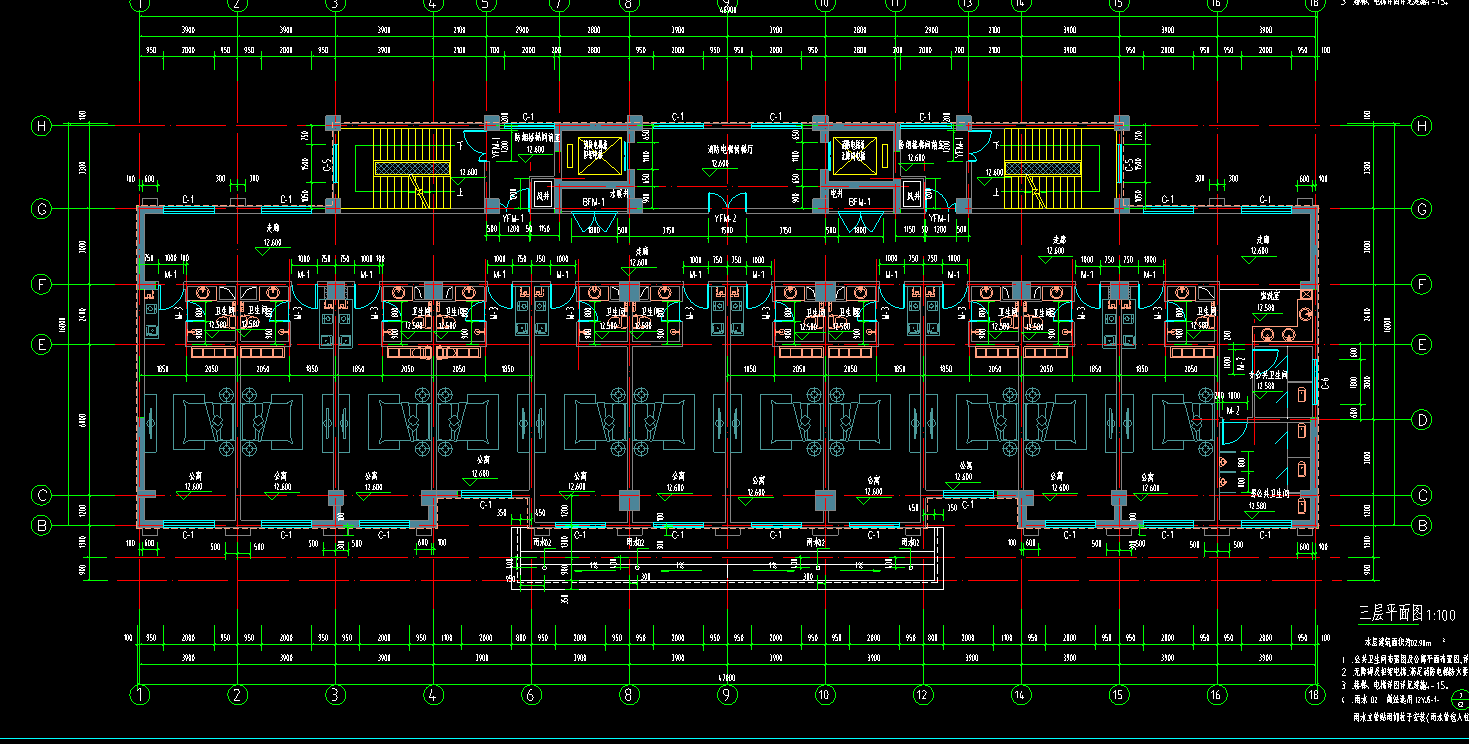Screen dimensions: 1469x744
Task: Click the 女公共卫生间 room label
Action: pyautogui.click(x=1266, y=374)
